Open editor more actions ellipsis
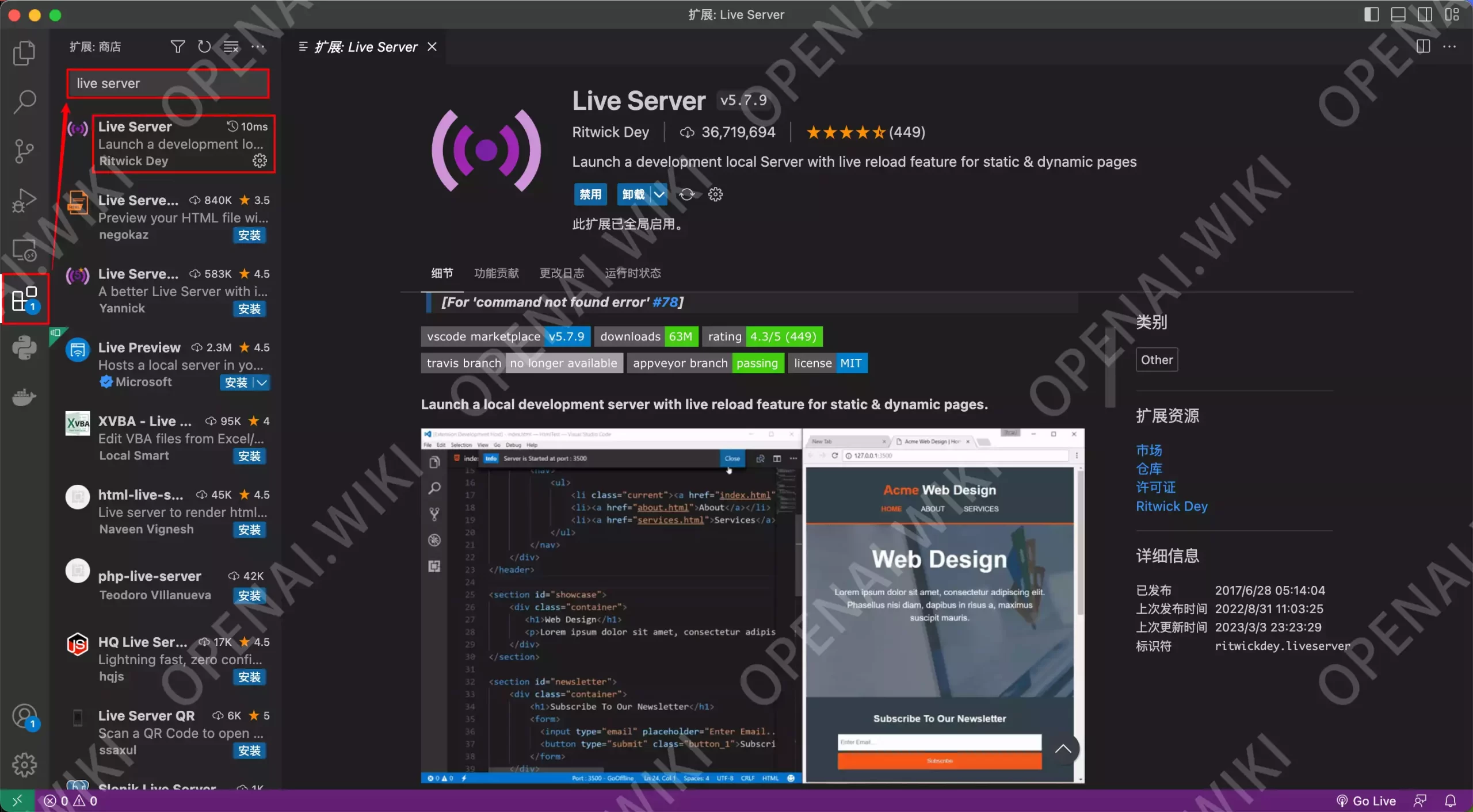The image size is (1473, 812). (x=1449, y=47)
